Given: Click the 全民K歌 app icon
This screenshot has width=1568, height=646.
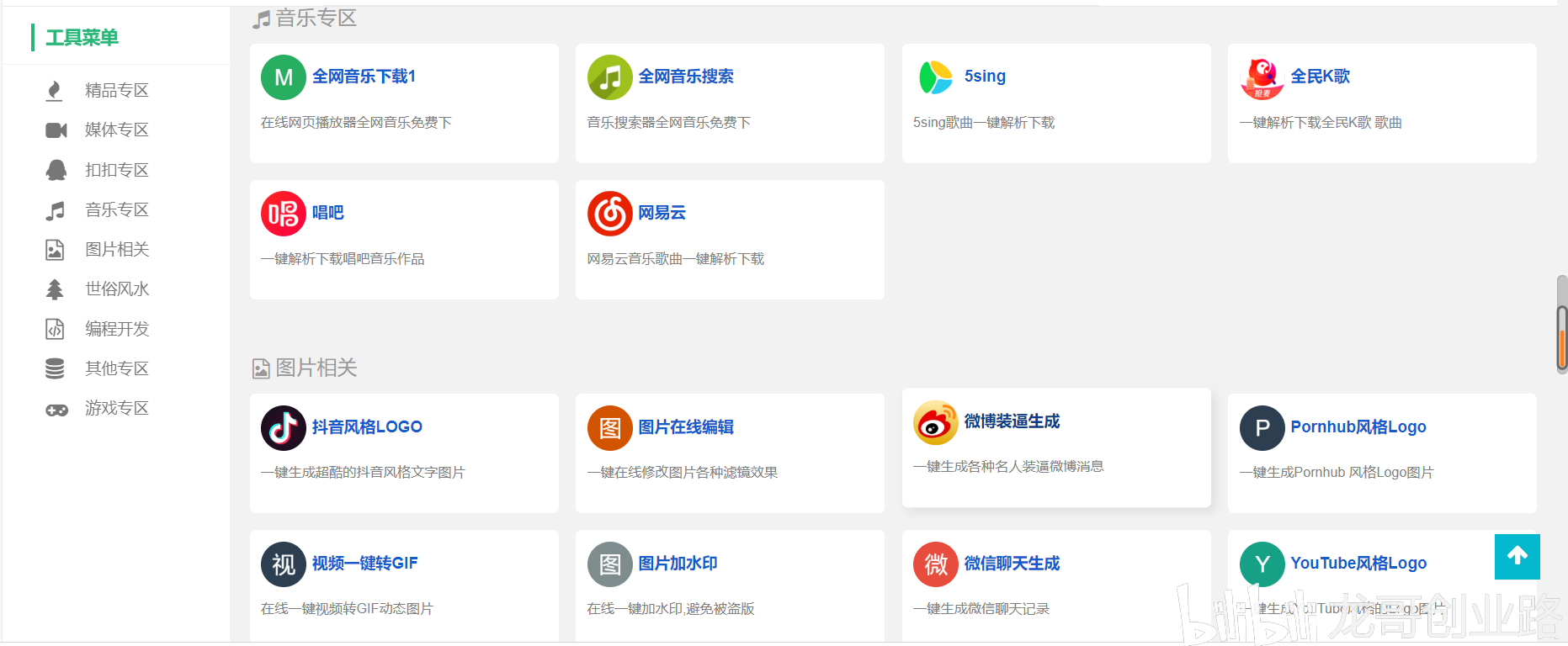Looking at the screenshot, I should click(x=1262, y=77).
